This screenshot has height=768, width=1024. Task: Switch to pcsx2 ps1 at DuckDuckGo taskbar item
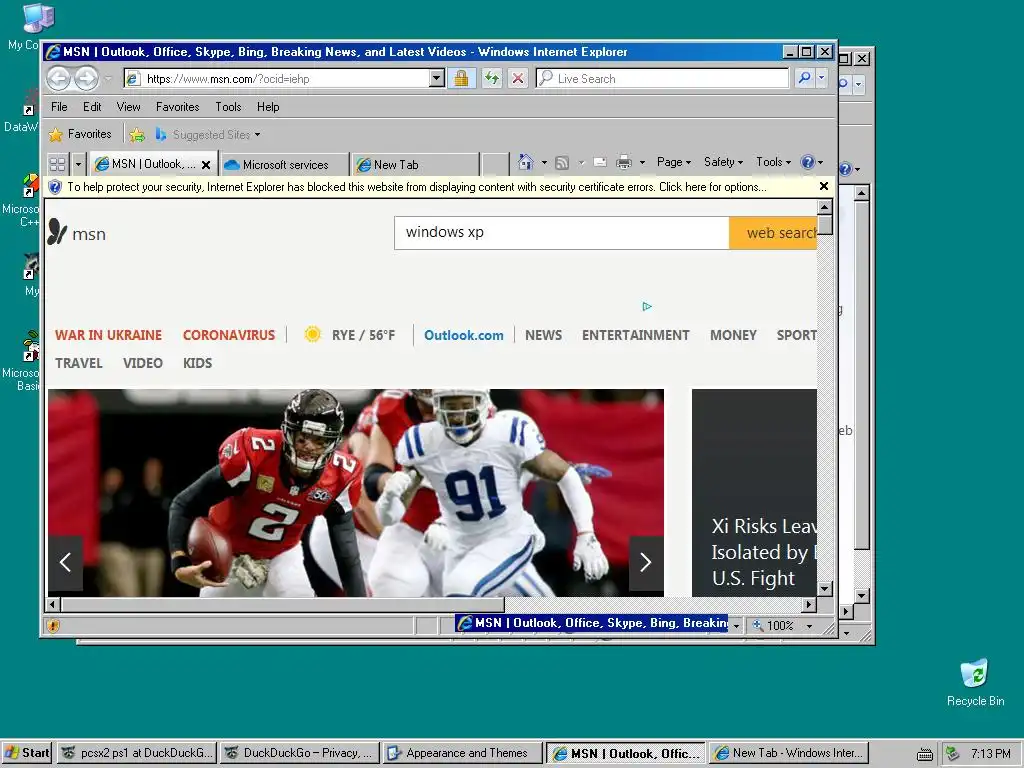tap(137, 753)
